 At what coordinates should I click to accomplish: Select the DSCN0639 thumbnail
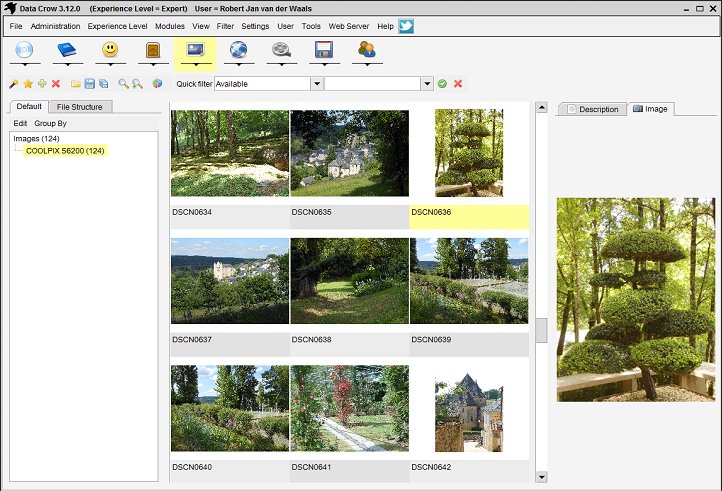[469, 281]
